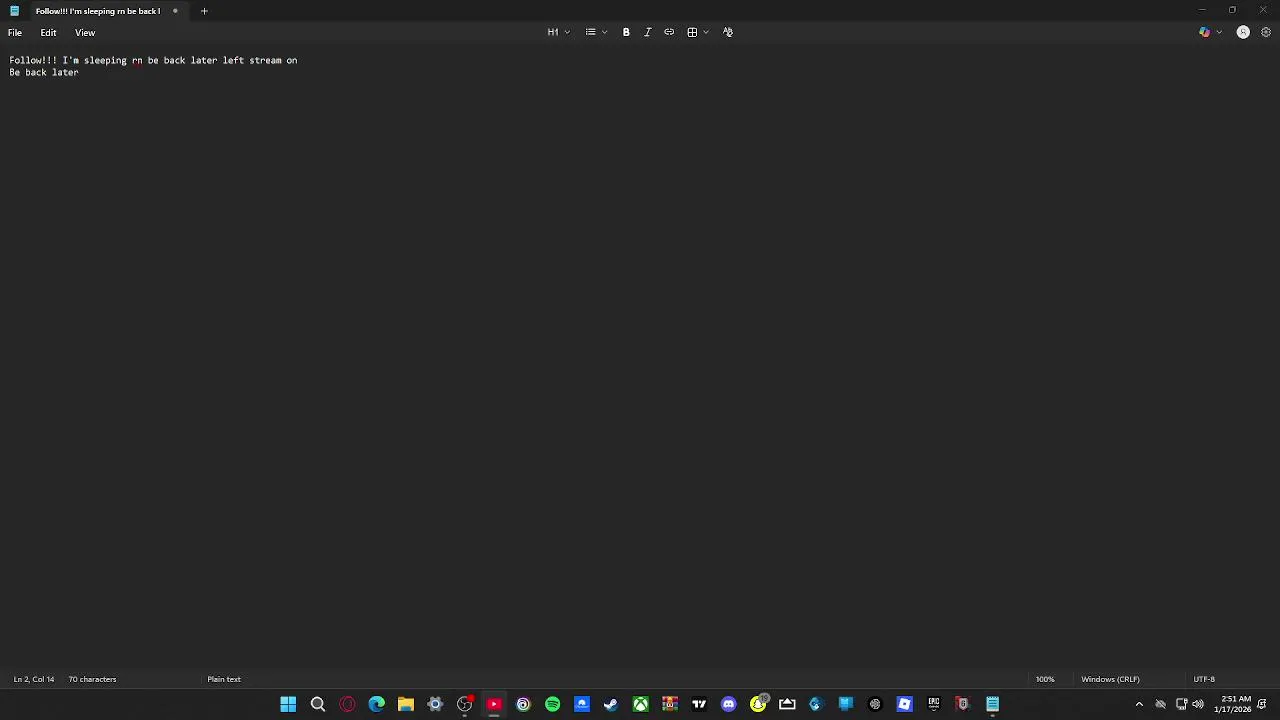Open the View menu
The width and height of the screenshot is (1280, 720).
point(85,33)
